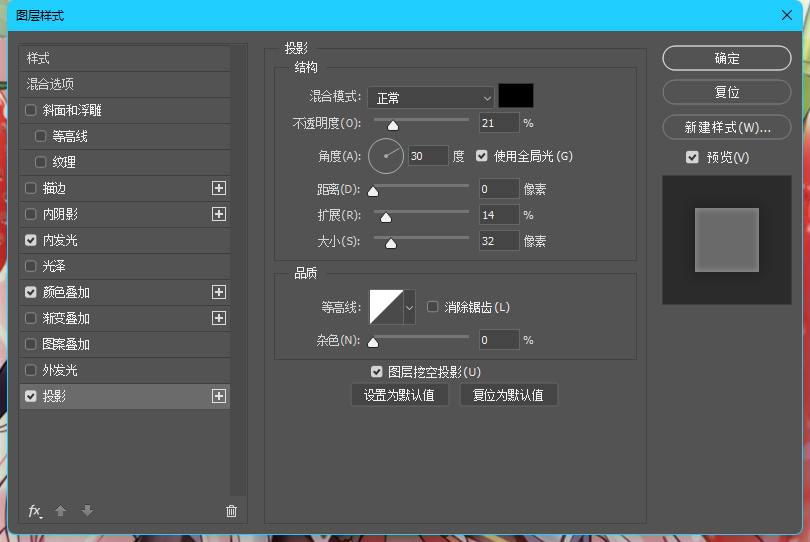Enable the 图案叠加 checkbox

tap(31, 344)
